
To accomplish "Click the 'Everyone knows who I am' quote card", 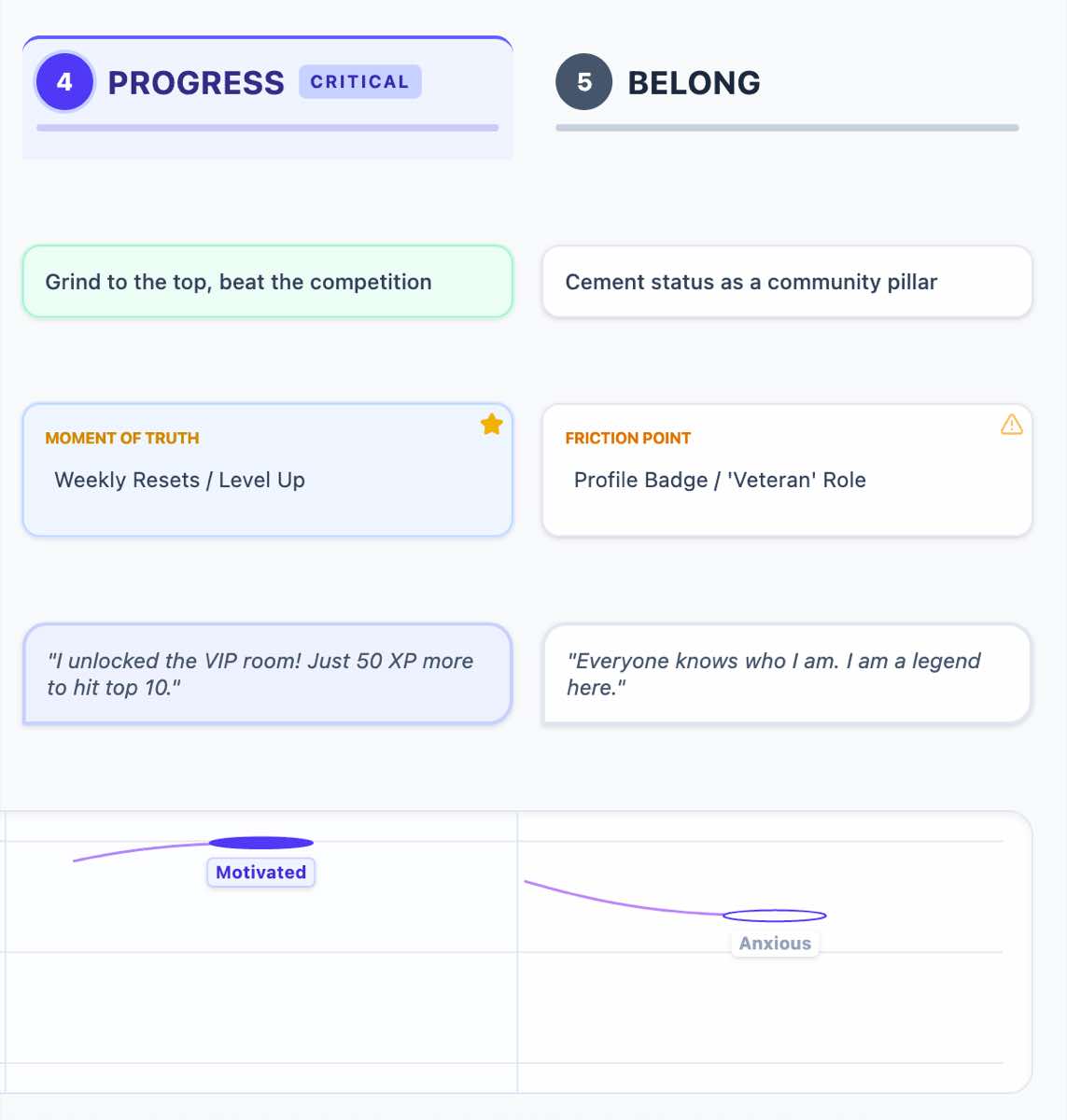I will pos(787,674).
